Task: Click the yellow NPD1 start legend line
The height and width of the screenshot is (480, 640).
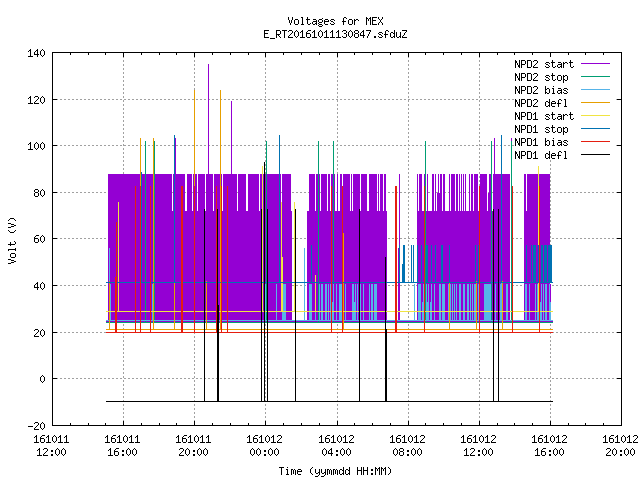Action: 595,116
